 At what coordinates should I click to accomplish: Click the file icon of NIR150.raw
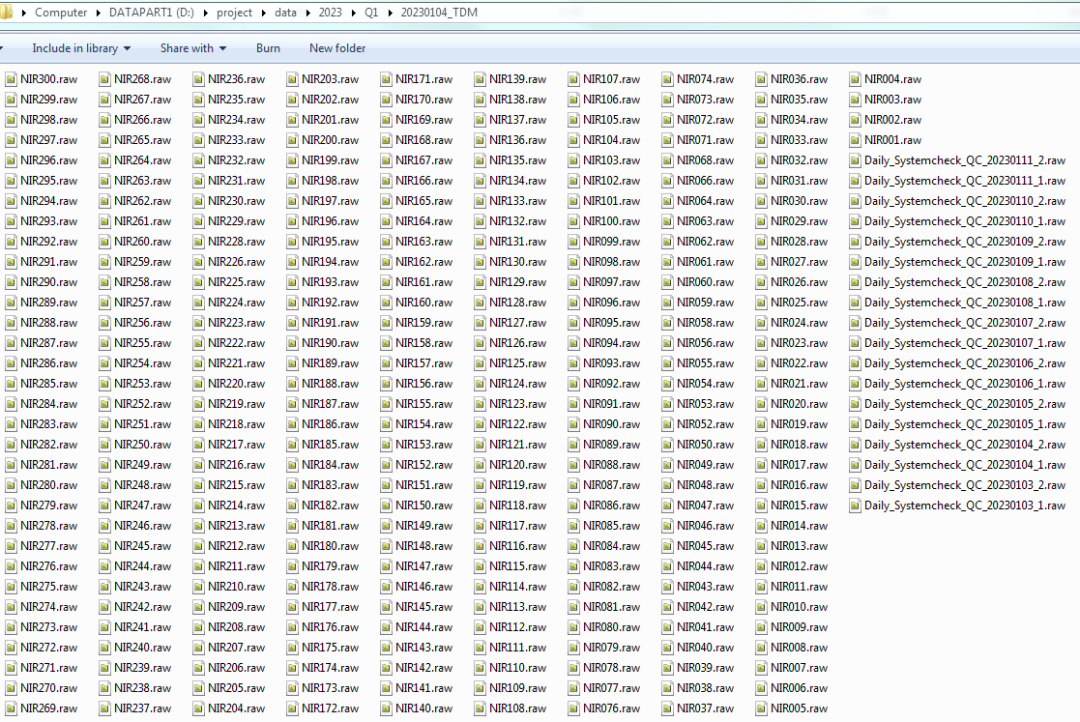click(x=386, y=506)
